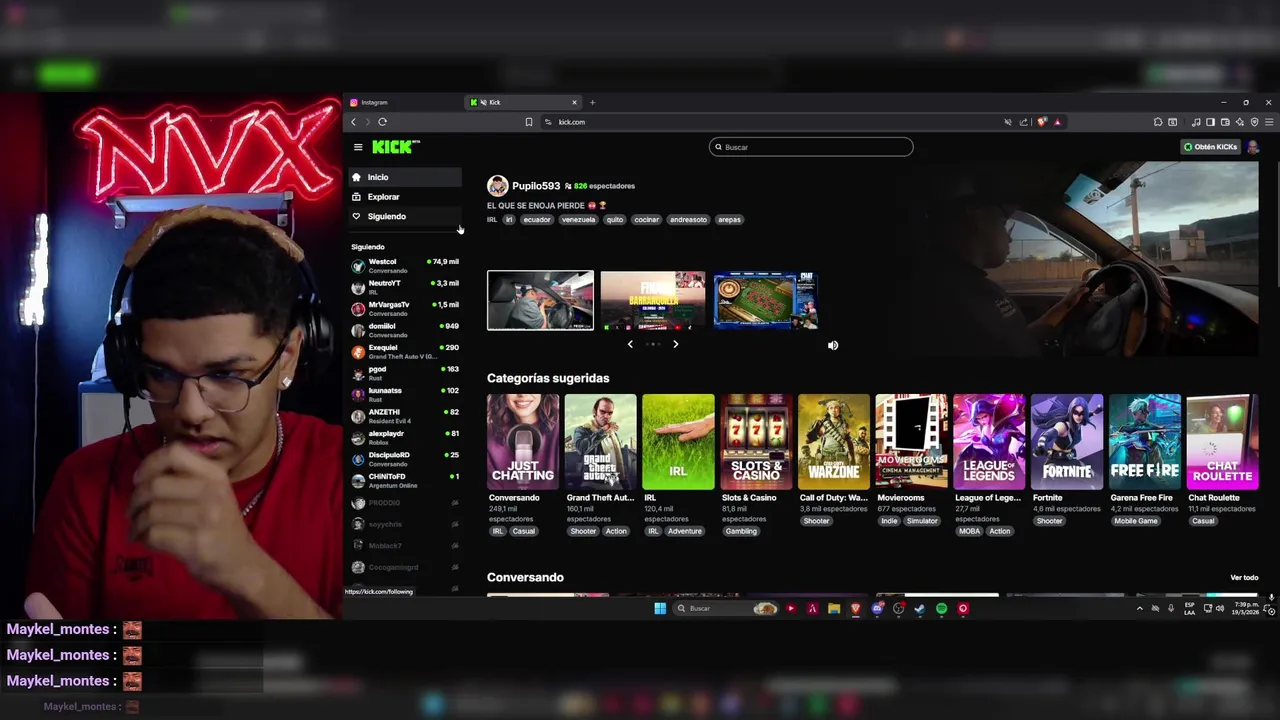Open the Call of Duty Warzone category
The height and width of the screenshot is (720, 1280).
click(834, 442)
